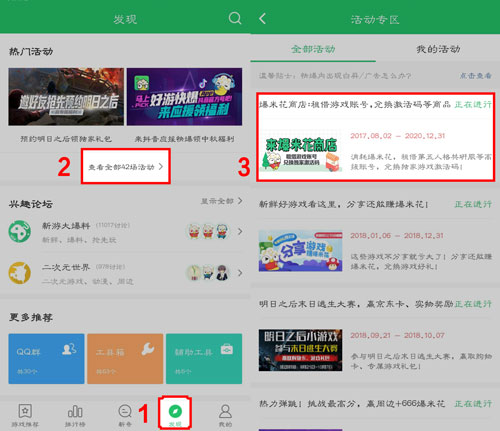Select the 新鲜好游戏看这里 activity title
Image resolution: width=500 pixels, height=431 pixels.
point(344,204)
